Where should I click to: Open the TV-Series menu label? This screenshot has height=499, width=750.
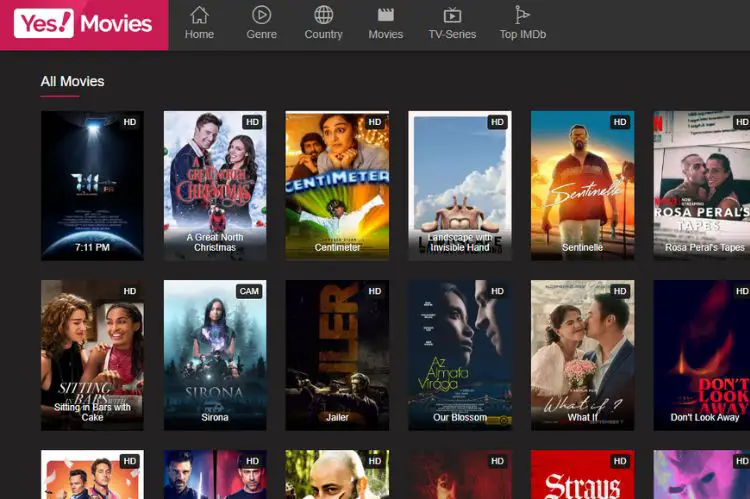[x=452, y=34]
